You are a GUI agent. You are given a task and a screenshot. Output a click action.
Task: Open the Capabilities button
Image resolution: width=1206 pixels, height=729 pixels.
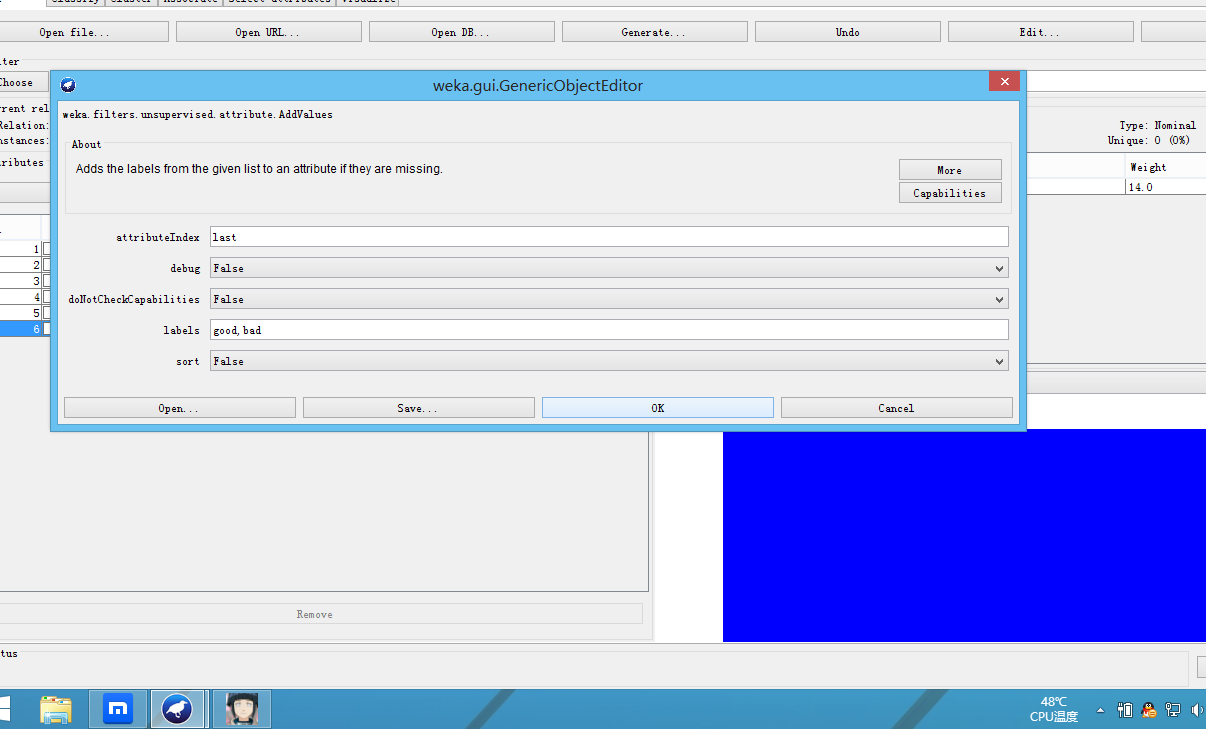tap(950, 193)
